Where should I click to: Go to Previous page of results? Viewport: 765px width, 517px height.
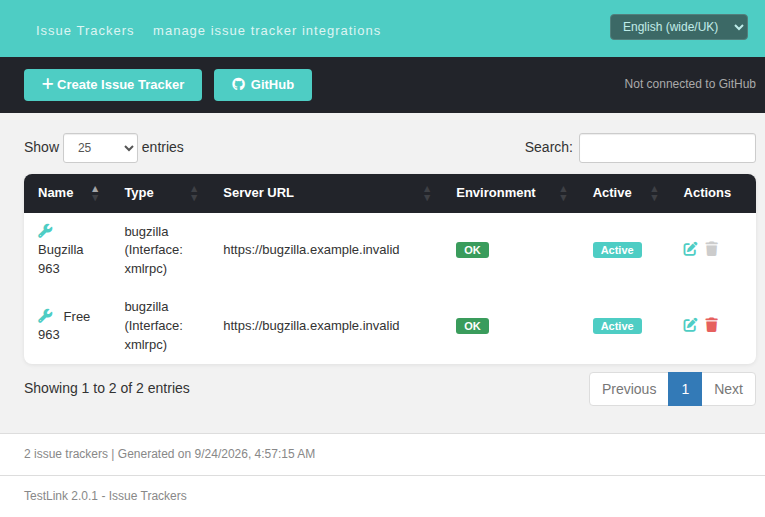[x=629, y=389]
